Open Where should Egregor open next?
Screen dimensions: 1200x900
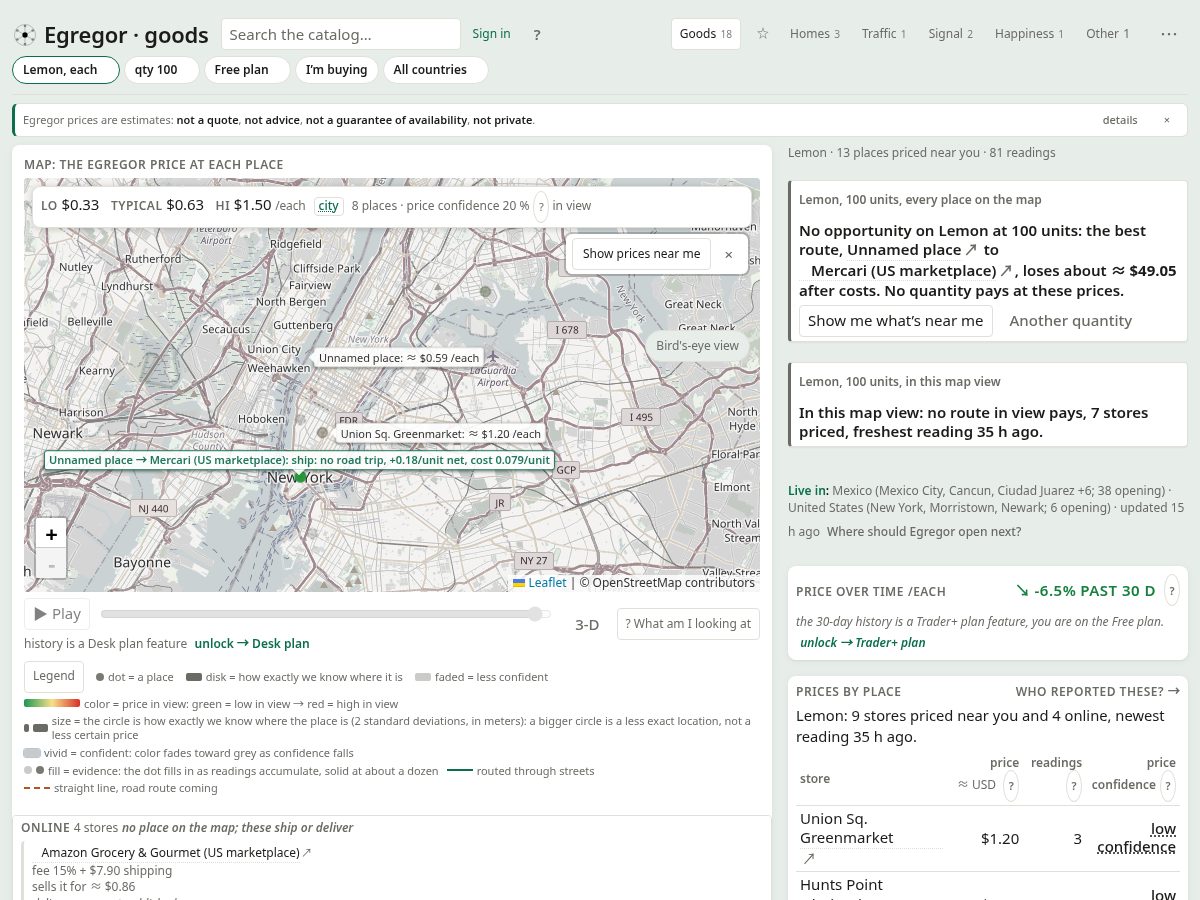coord(924,532)
